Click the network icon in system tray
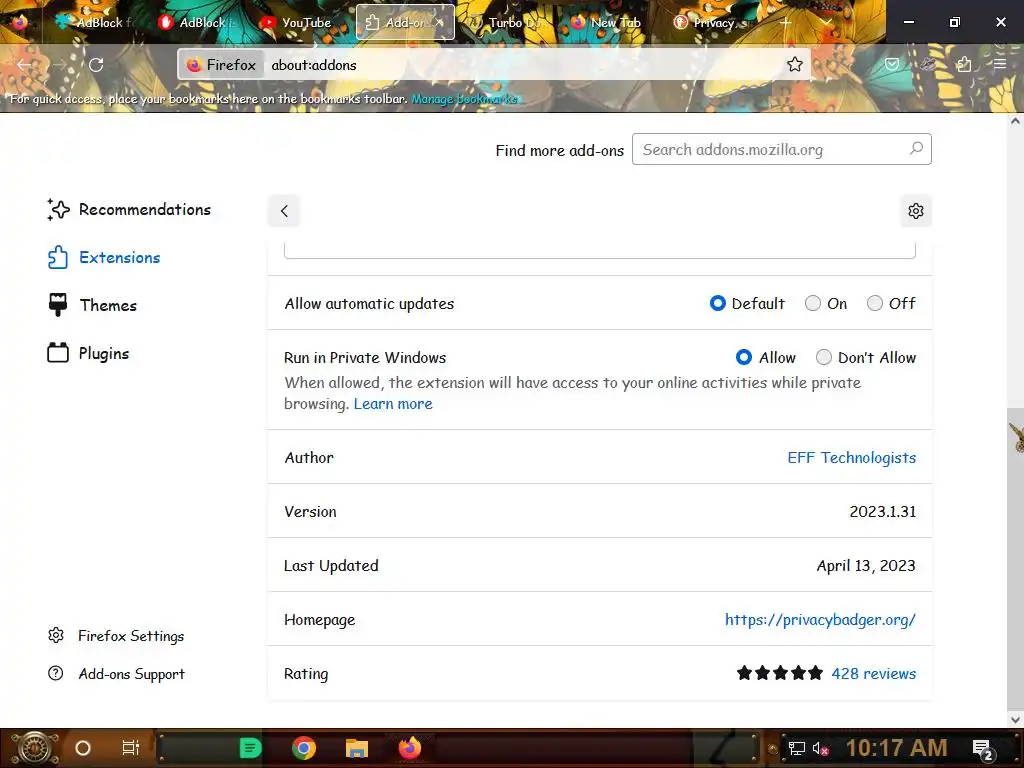 797,748
